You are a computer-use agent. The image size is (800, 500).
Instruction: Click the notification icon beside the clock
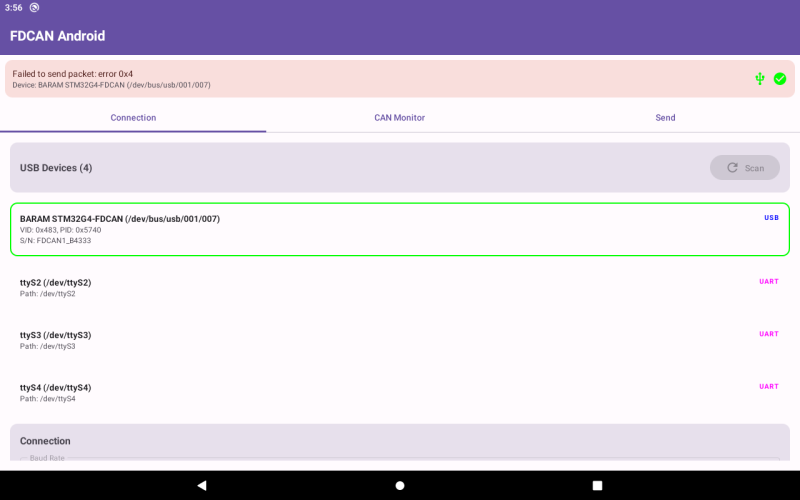34,7
